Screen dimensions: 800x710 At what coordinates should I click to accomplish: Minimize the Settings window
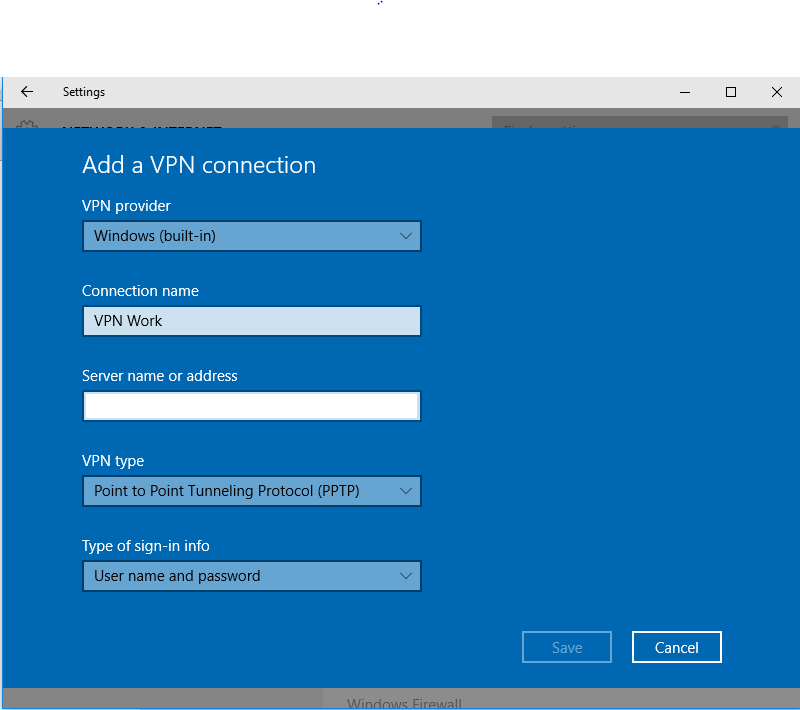pos(685,92)
